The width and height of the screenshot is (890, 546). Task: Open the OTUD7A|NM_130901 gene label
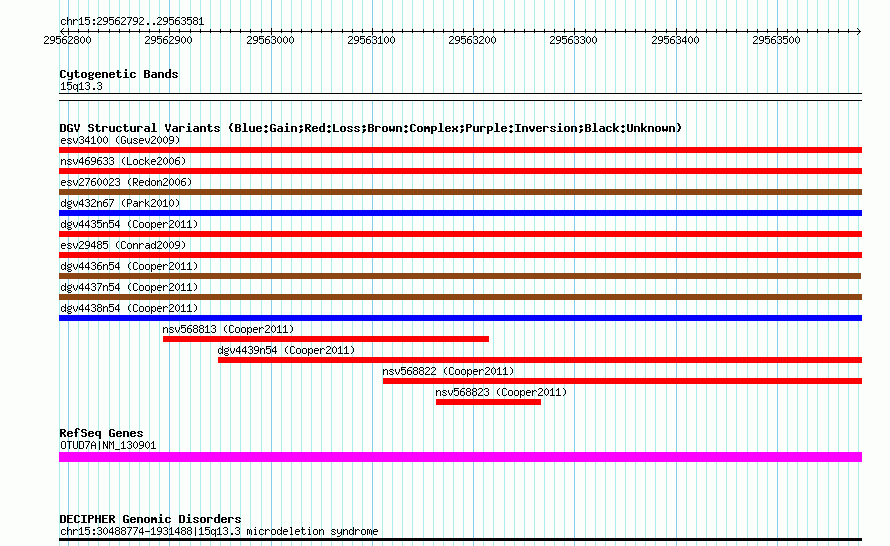click(x=108, y=446)
